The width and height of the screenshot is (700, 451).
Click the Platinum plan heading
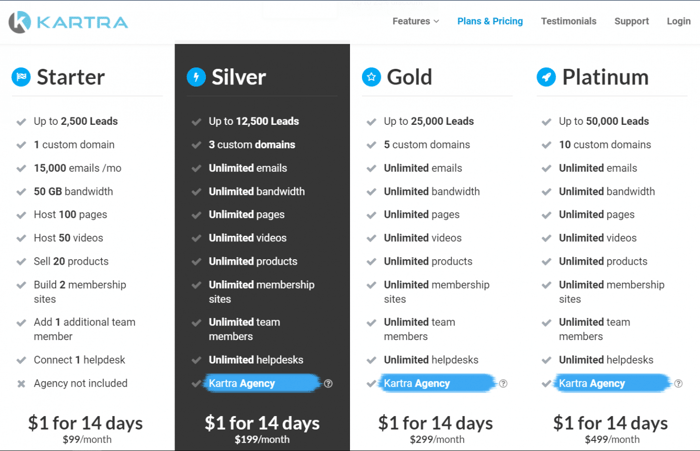pos(605,77)
